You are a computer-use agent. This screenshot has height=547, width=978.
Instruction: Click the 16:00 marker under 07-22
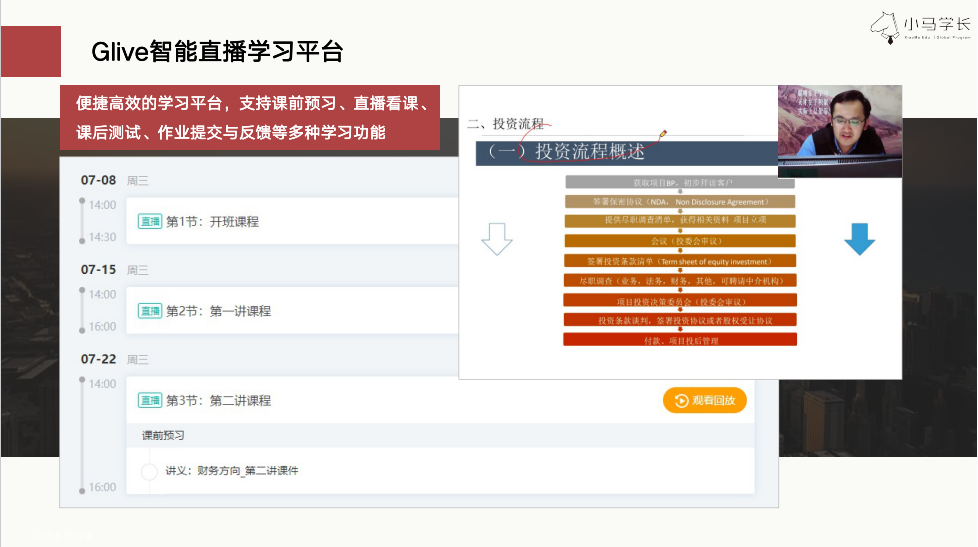(x=102, y=487)
